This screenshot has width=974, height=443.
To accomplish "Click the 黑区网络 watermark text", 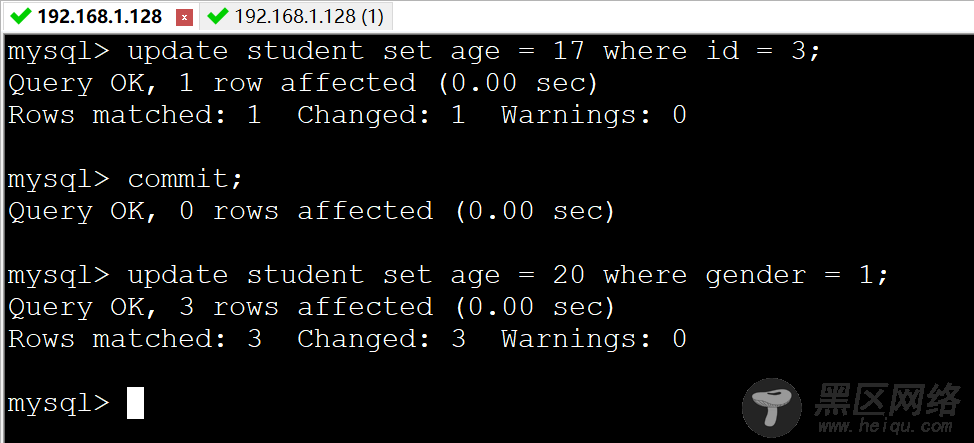I will tap(887, 398).
